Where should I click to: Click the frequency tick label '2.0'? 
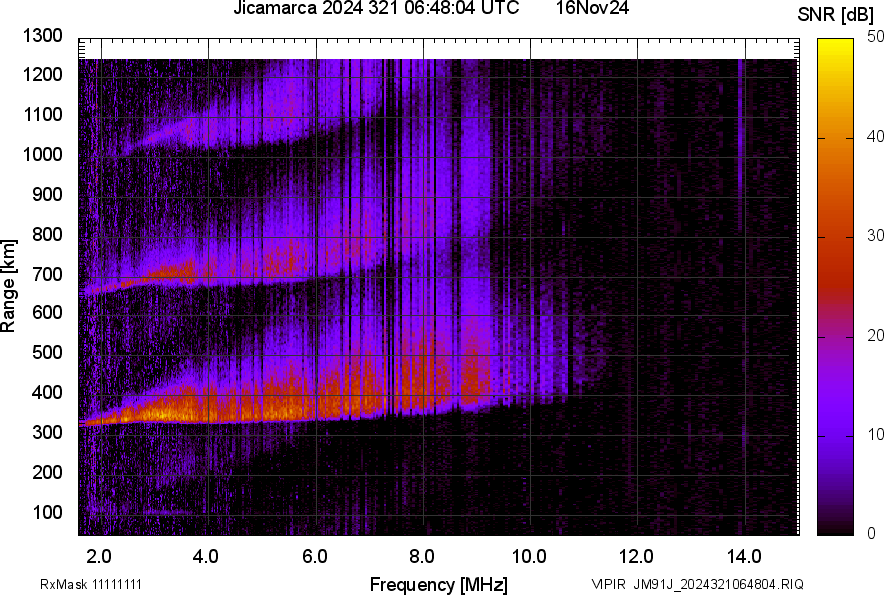click(99, 557)
